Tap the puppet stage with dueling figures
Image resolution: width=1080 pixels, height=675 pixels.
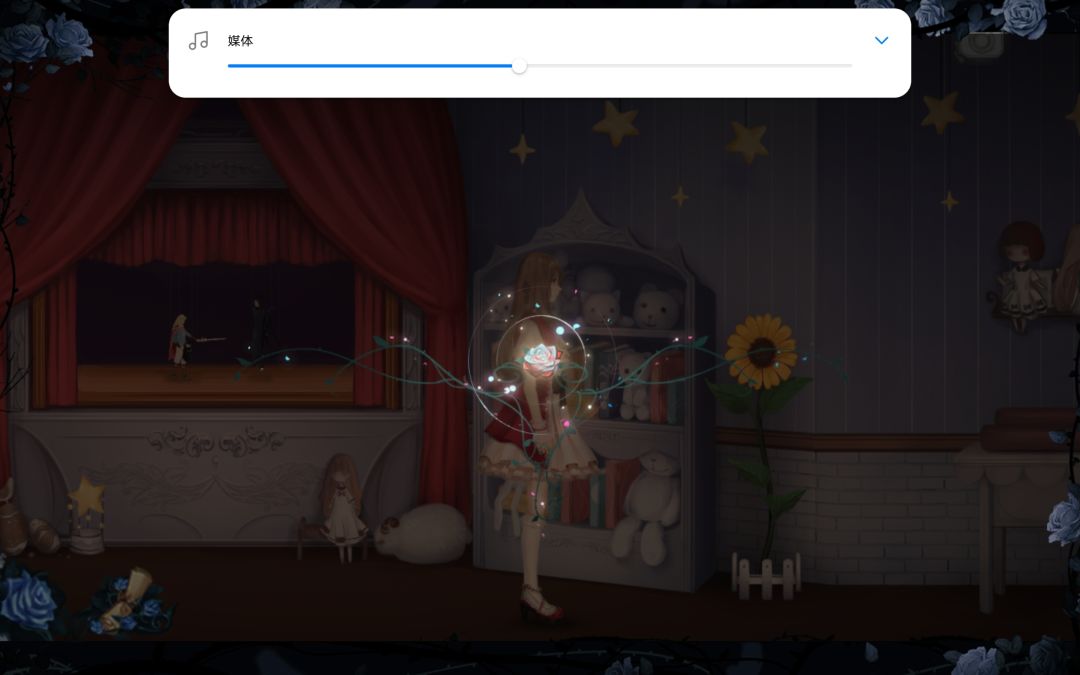216,333
